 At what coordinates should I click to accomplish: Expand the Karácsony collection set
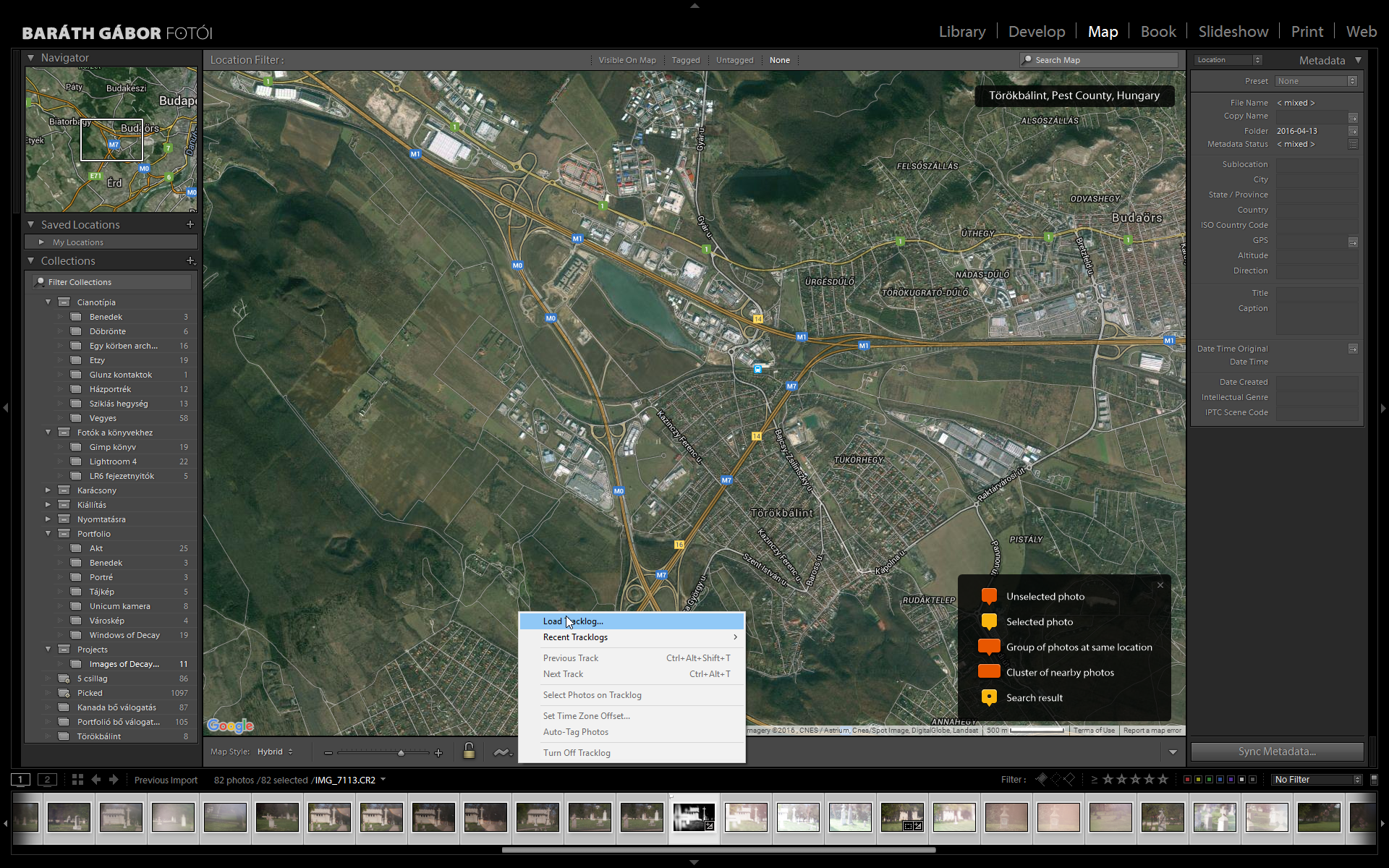click(48, 490)
